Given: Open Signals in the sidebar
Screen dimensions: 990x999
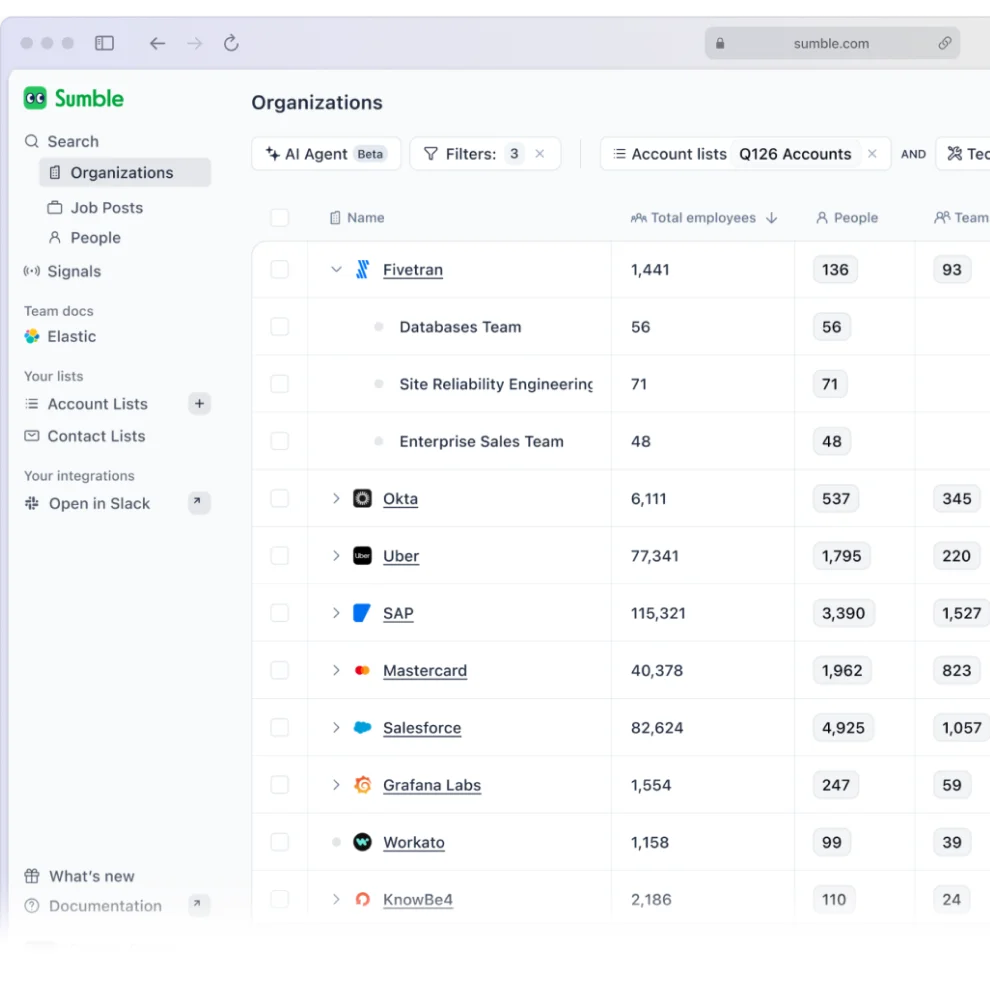Looking at the screenshot, I should pyautogui.click(x=62, y=271).
